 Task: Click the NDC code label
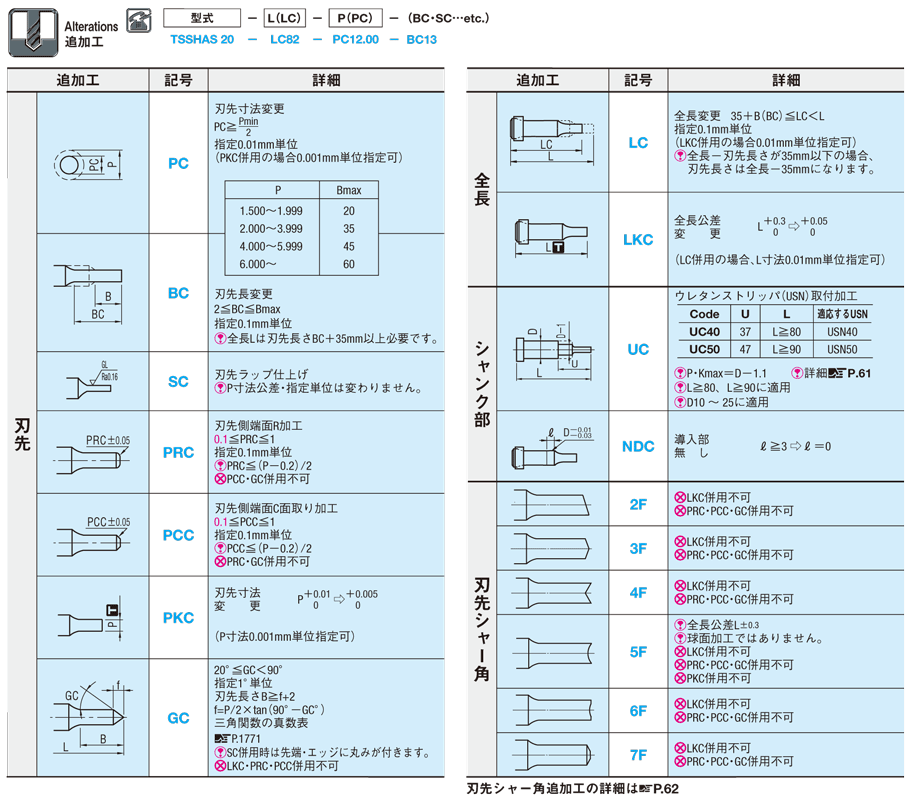tap(637, 446)
